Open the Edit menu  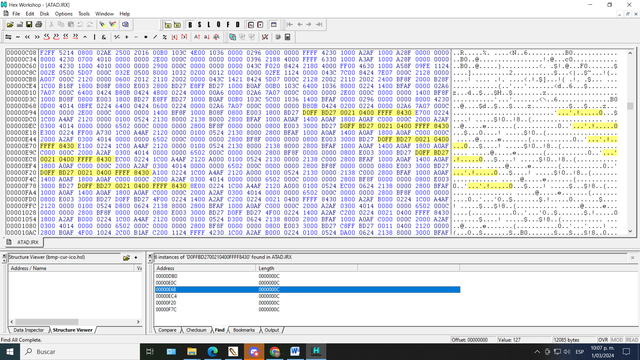(x=30, y=13)
